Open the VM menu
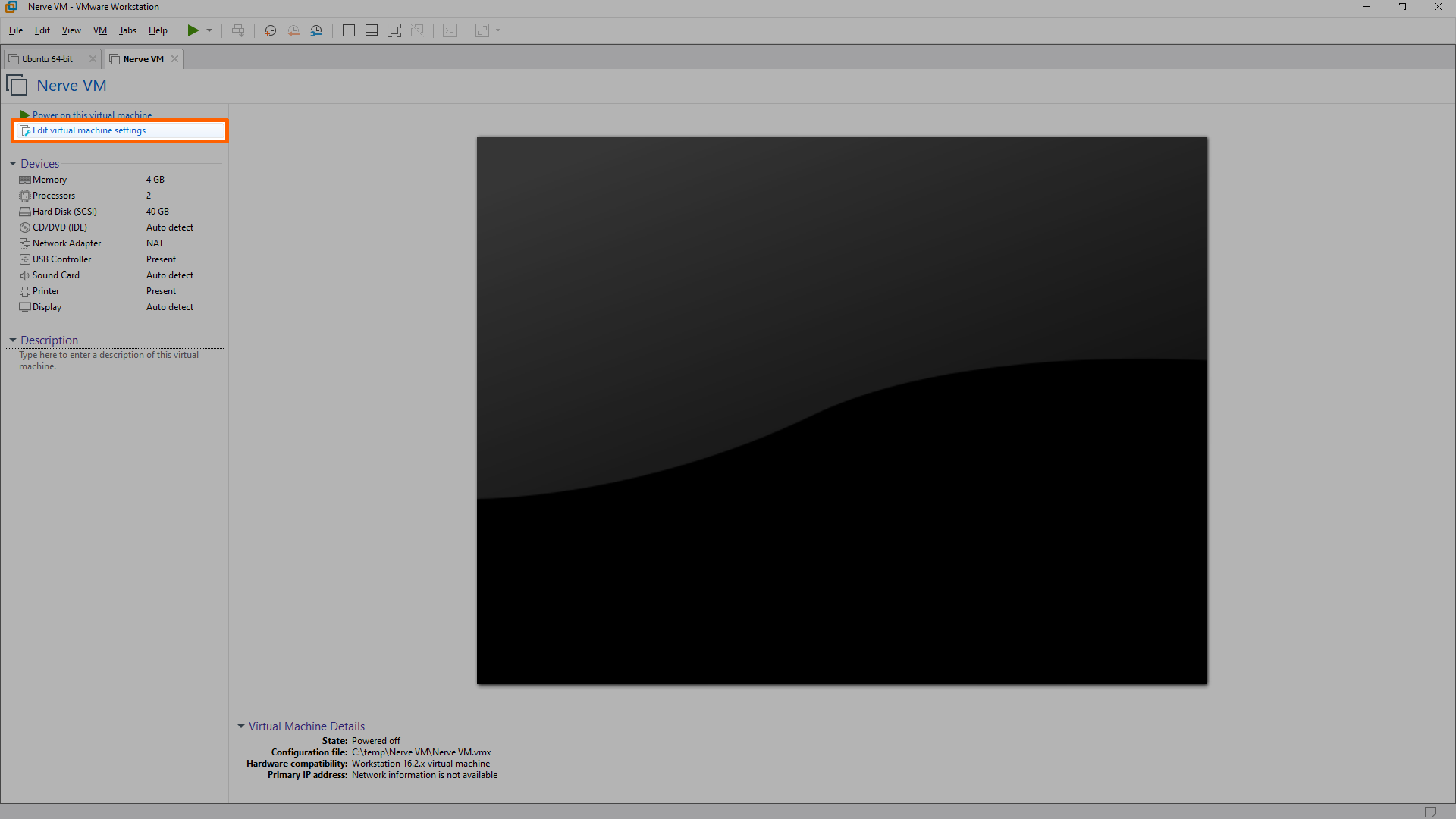The image size is (1456, 819). tap(99, 30)
